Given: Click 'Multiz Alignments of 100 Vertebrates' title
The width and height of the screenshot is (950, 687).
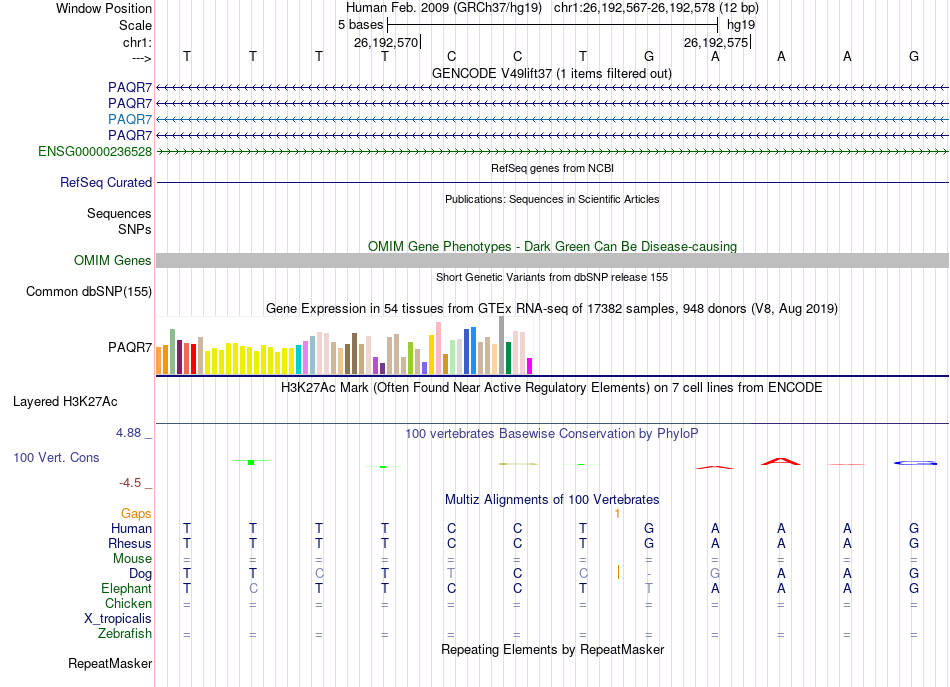Looking at the screenshot, I should tap(552, 500).
